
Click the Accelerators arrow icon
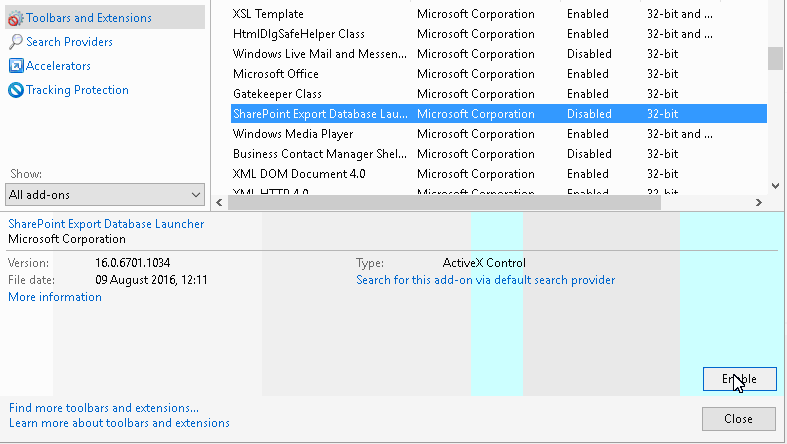click(x=16, y=66)
